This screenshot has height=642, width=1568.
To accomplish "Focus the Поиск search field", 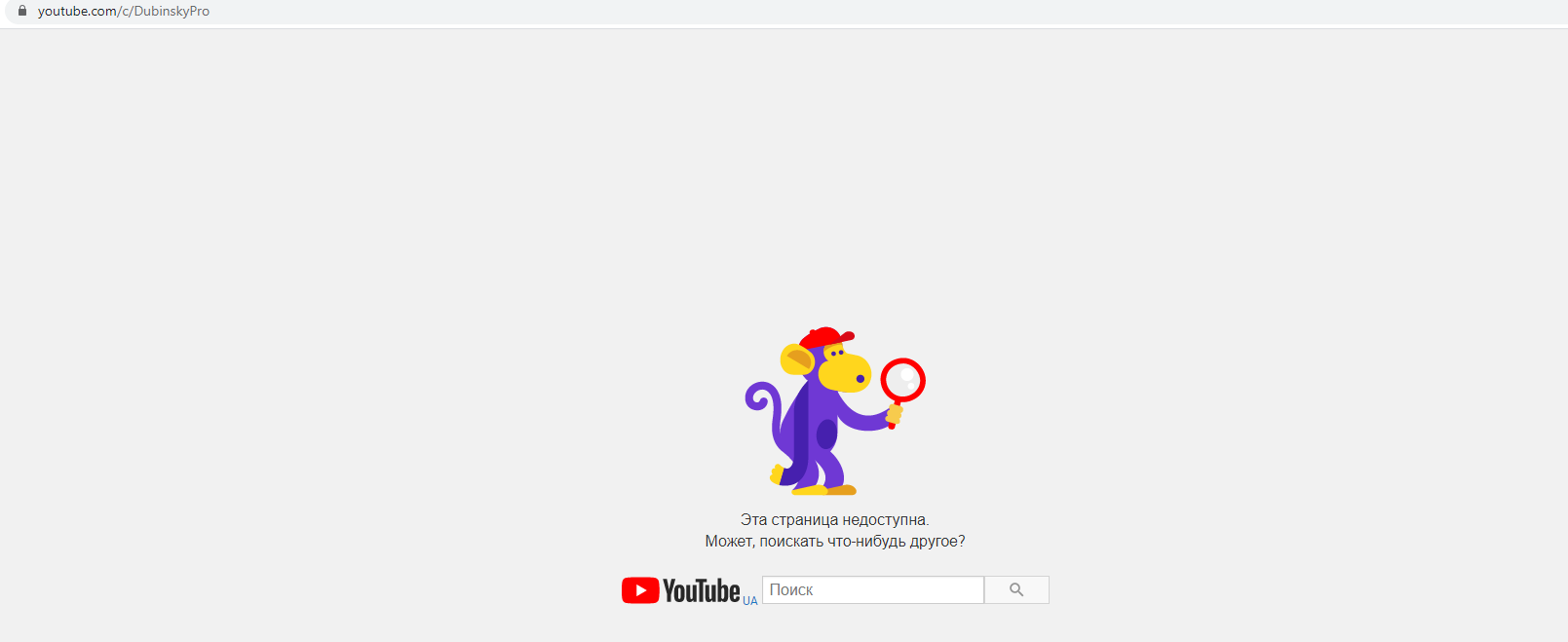I will [x=873, y=589].
